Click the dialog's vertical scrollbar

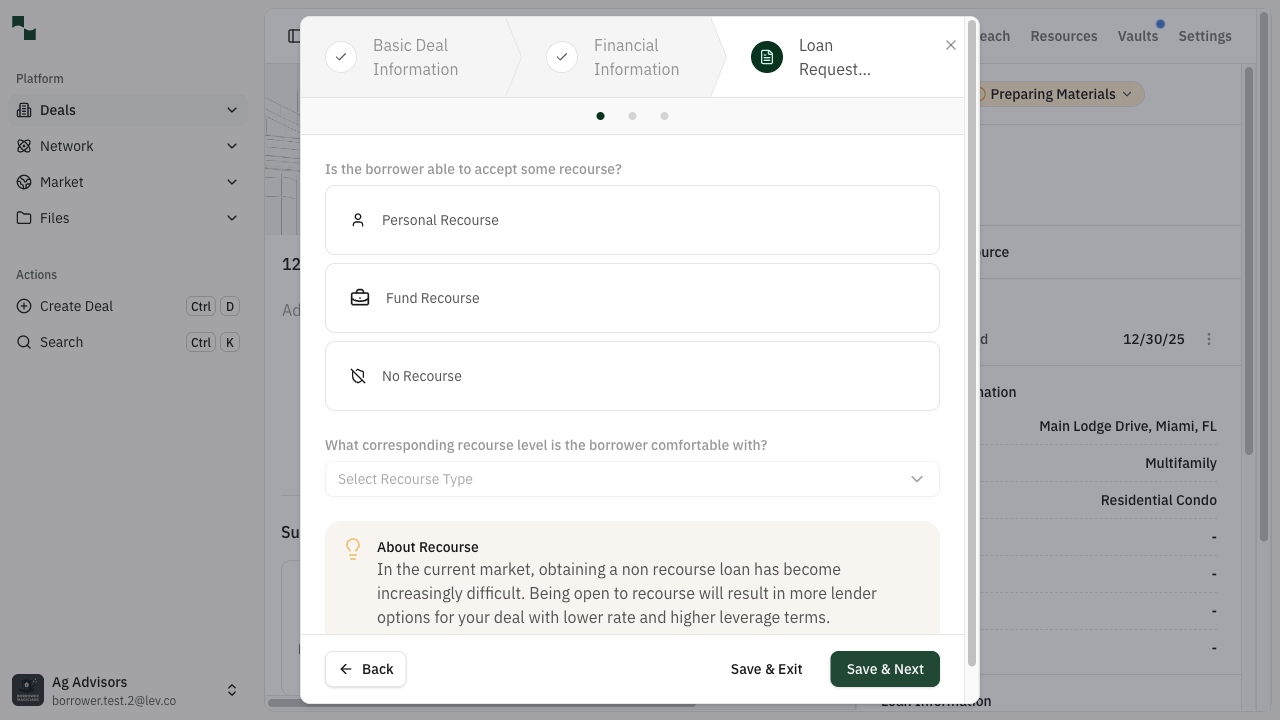[x=972, y=340]
